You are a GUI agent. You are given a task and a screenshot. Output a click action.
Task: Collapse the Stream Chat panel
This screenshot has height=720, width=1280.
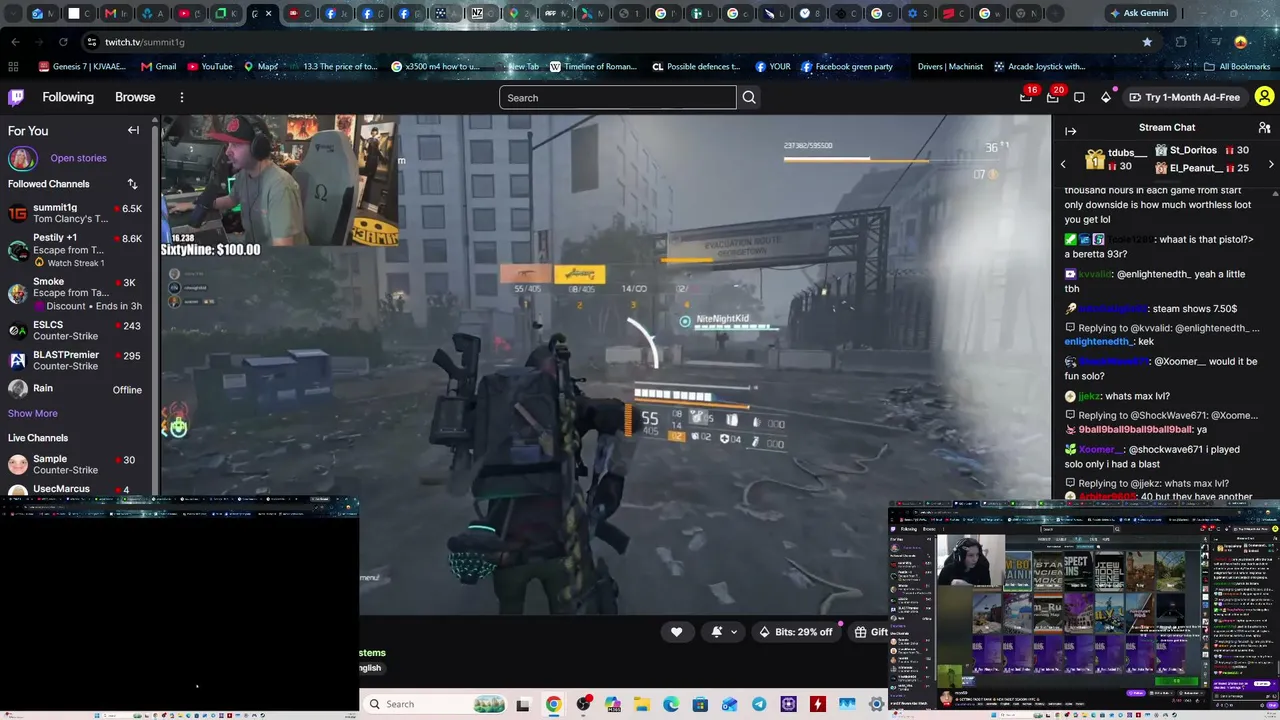tap(1070, 131)
